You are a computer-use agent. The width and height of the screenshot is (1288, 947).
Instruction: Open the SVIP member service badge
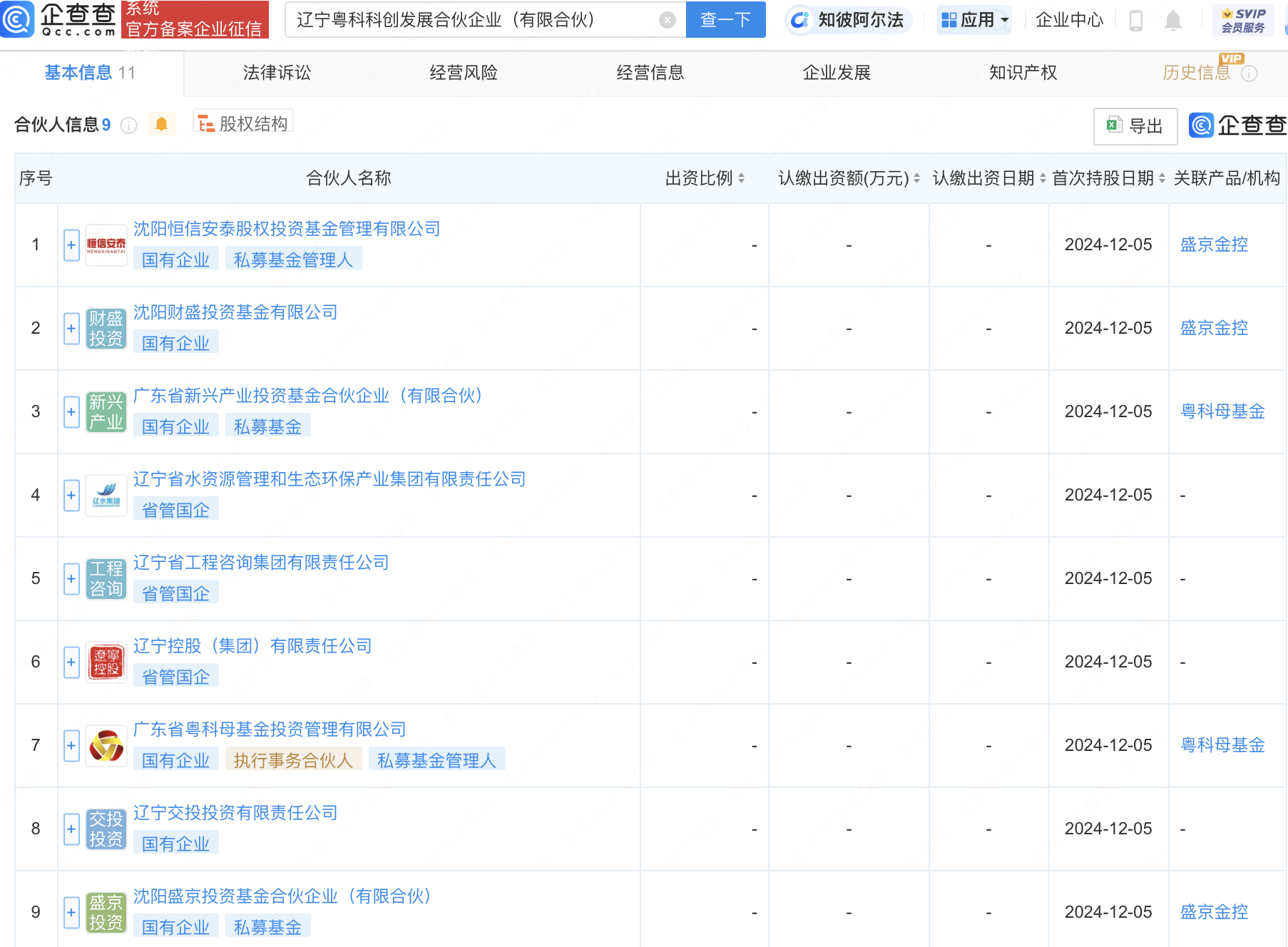click(1243, 20)
